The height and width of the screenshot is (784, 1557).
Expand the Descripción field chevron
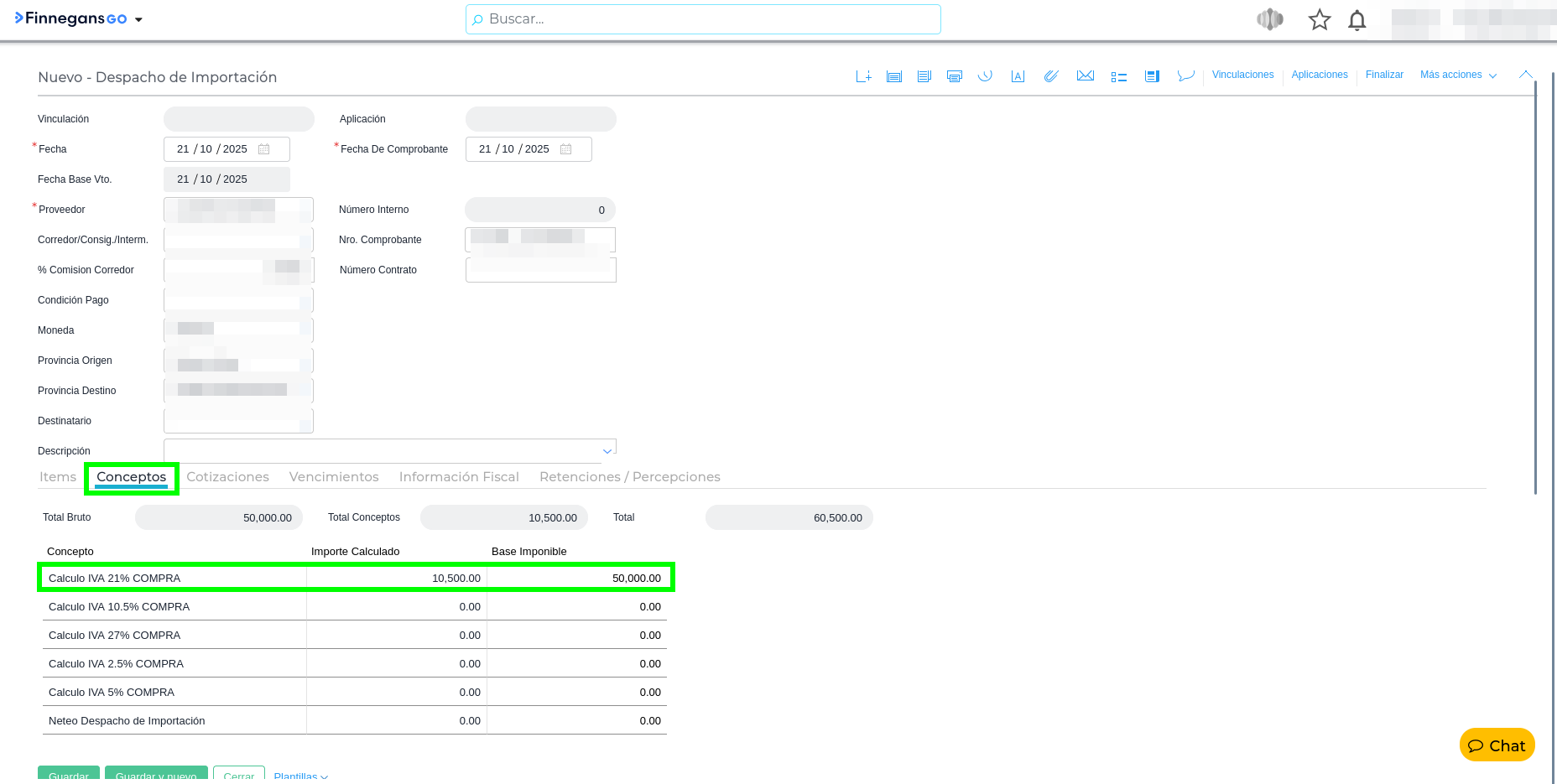pos(607,451)
